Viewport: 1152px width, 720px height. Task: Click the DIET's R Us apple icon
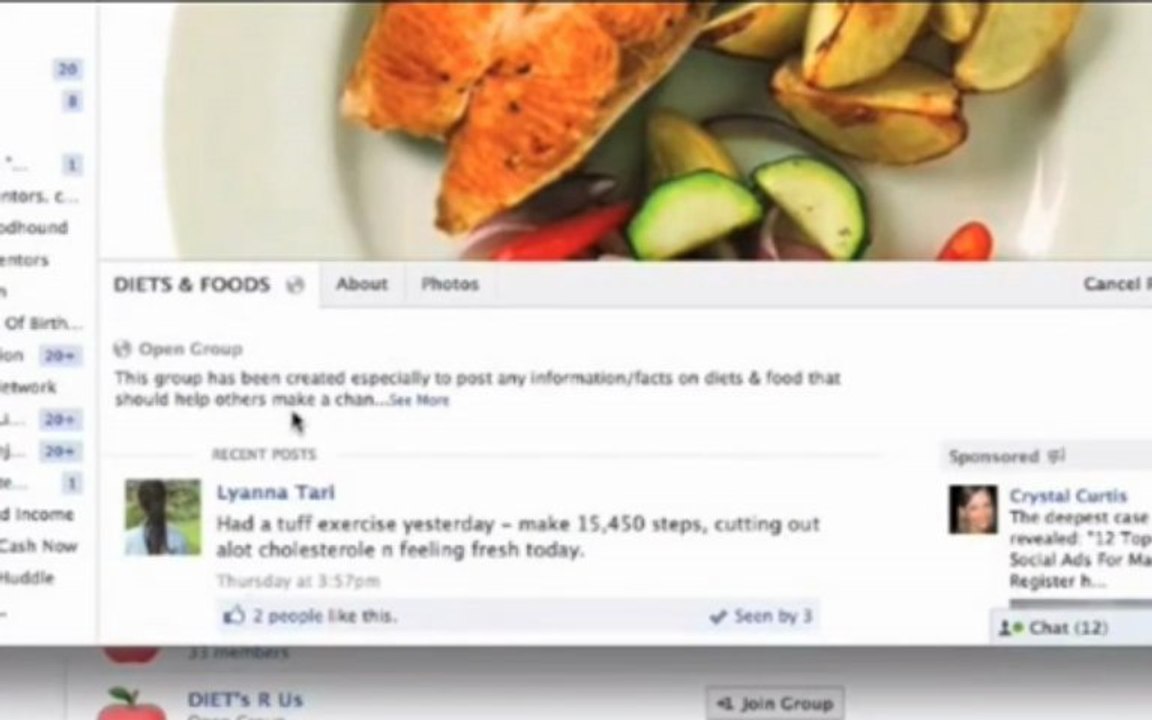[x=130, y=703]
